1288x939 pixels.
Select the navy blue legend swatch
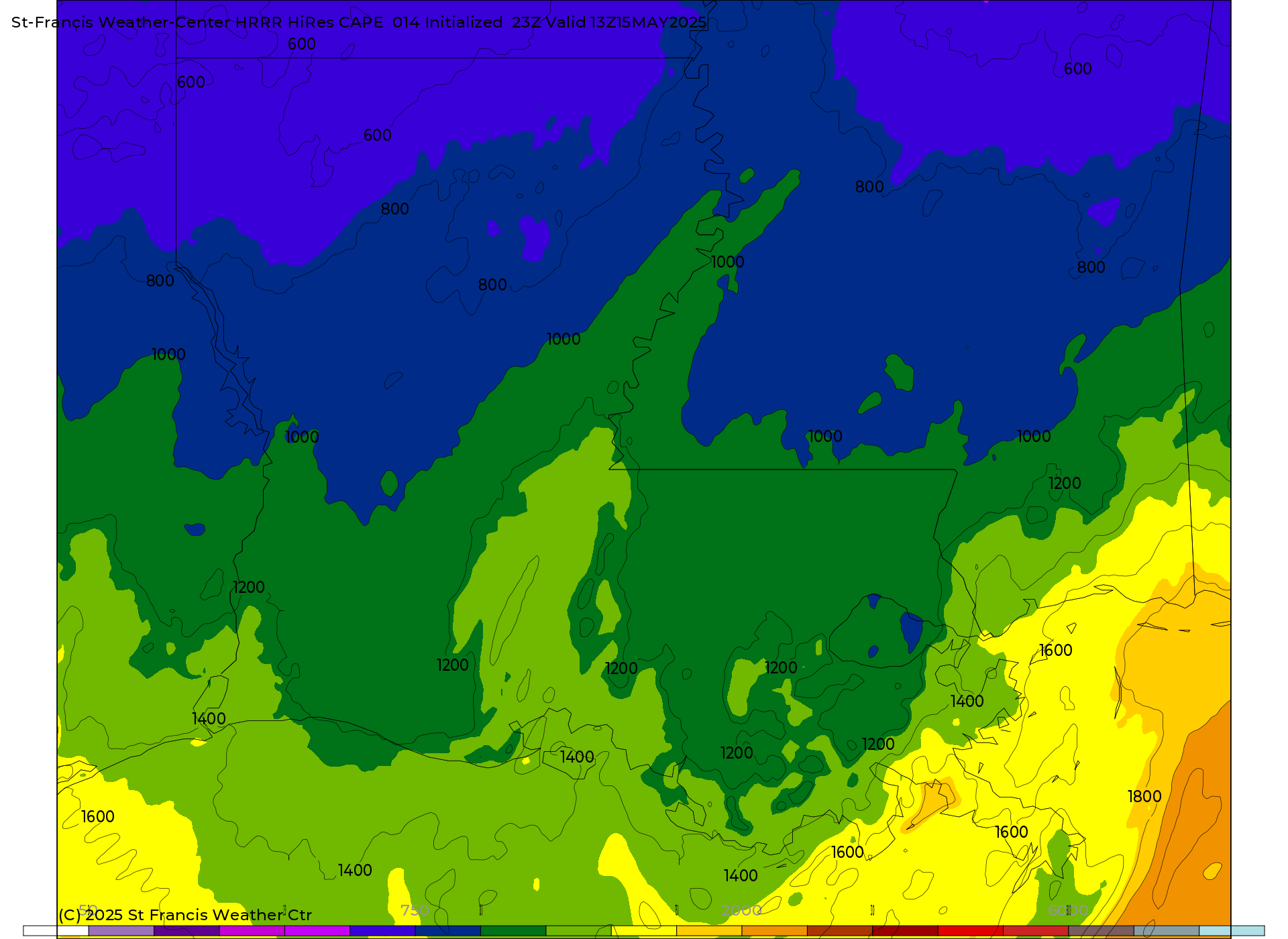pyautogui.click(x=447, y=931)
